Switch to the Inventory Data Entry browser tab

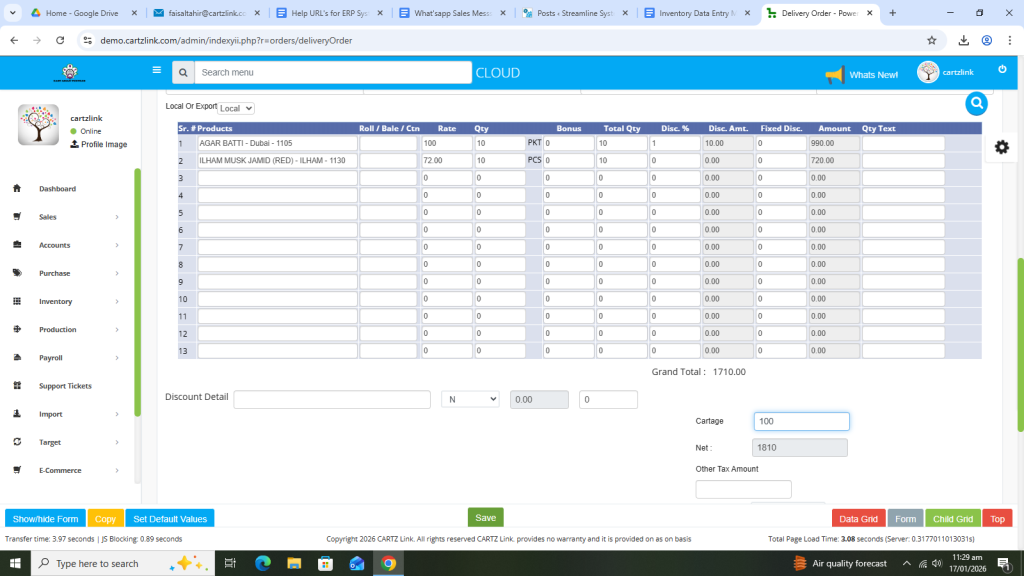tap(696, 13)
